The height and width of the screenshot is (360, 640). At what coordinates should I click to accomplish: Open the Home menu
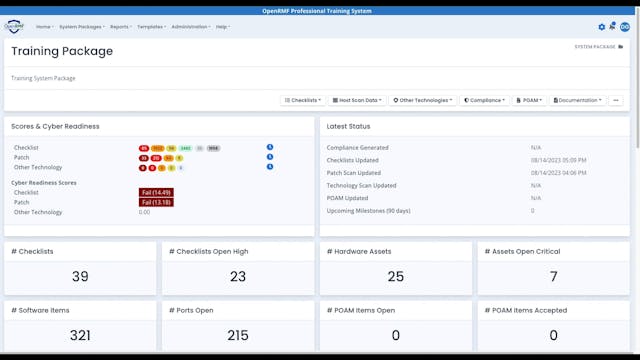[44, 27]
